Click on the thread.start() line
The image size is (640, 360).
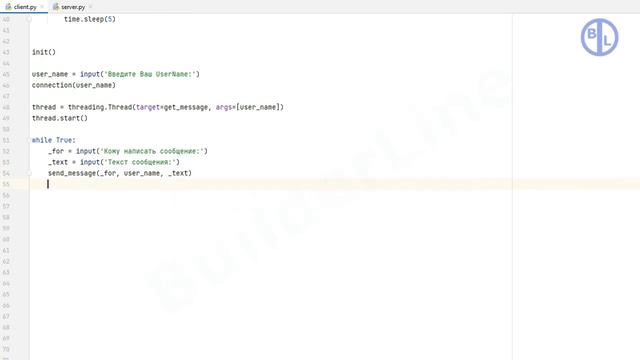(x=60, y=118)
